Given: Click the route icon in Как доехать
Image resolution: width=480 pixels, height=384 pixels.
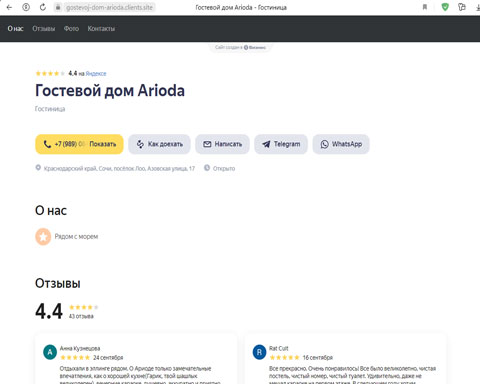Looking at the screenshot, I should tap(140, 144).
